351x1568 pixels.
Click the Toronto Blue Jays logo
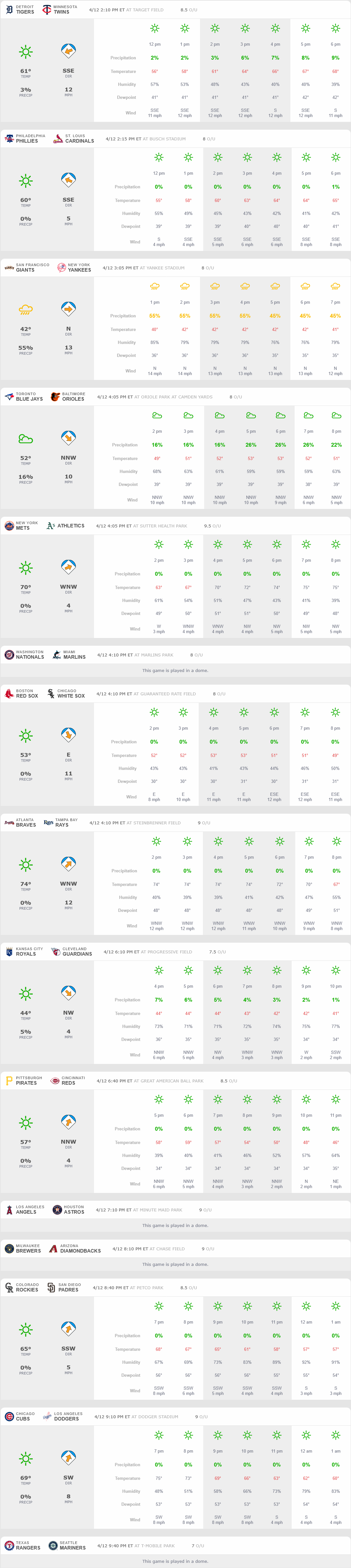(x=9, y=397)
